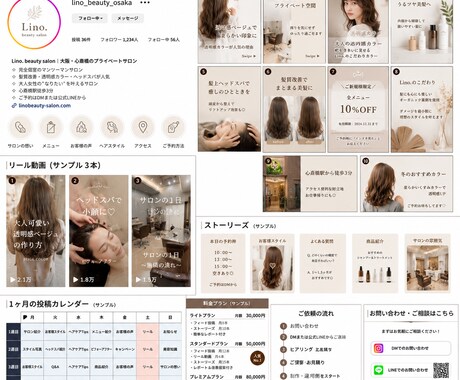Click the ストーリーズ section heading
This screenshot has width=460, height=380.
(x=226, y=225)
